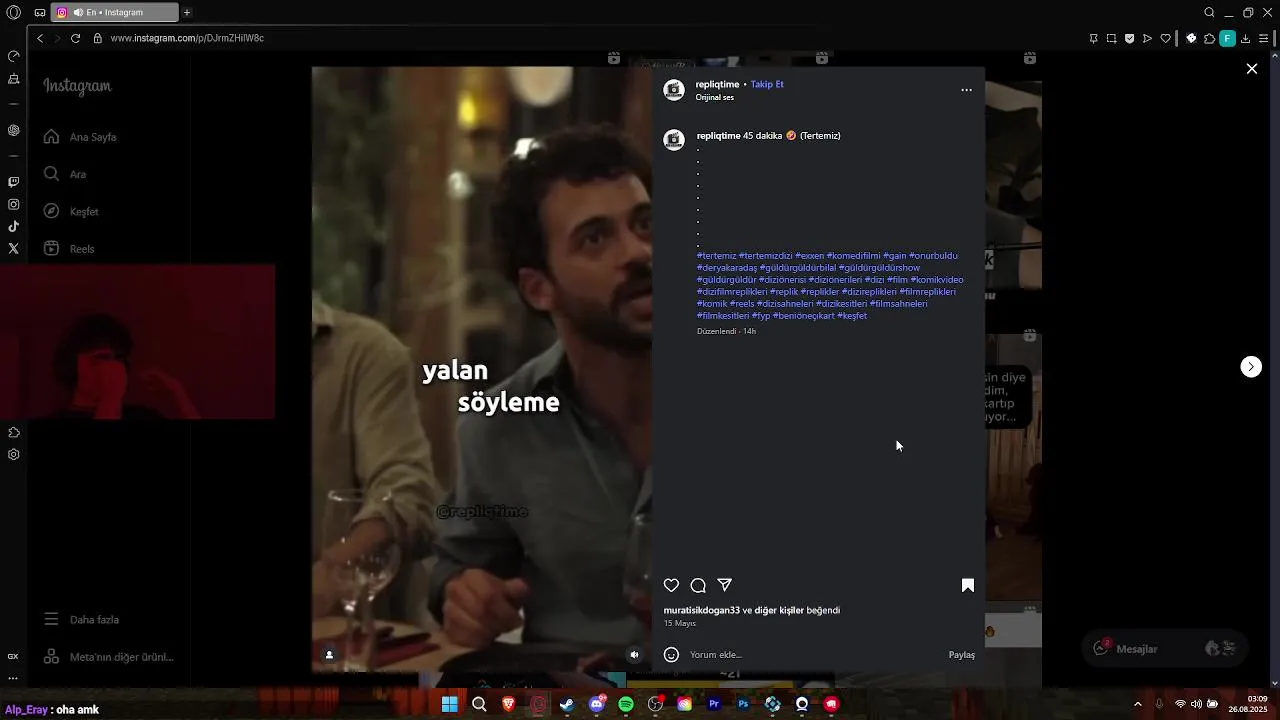
Task: Open Spotify from the taskbar
Action: coord(626,704)
